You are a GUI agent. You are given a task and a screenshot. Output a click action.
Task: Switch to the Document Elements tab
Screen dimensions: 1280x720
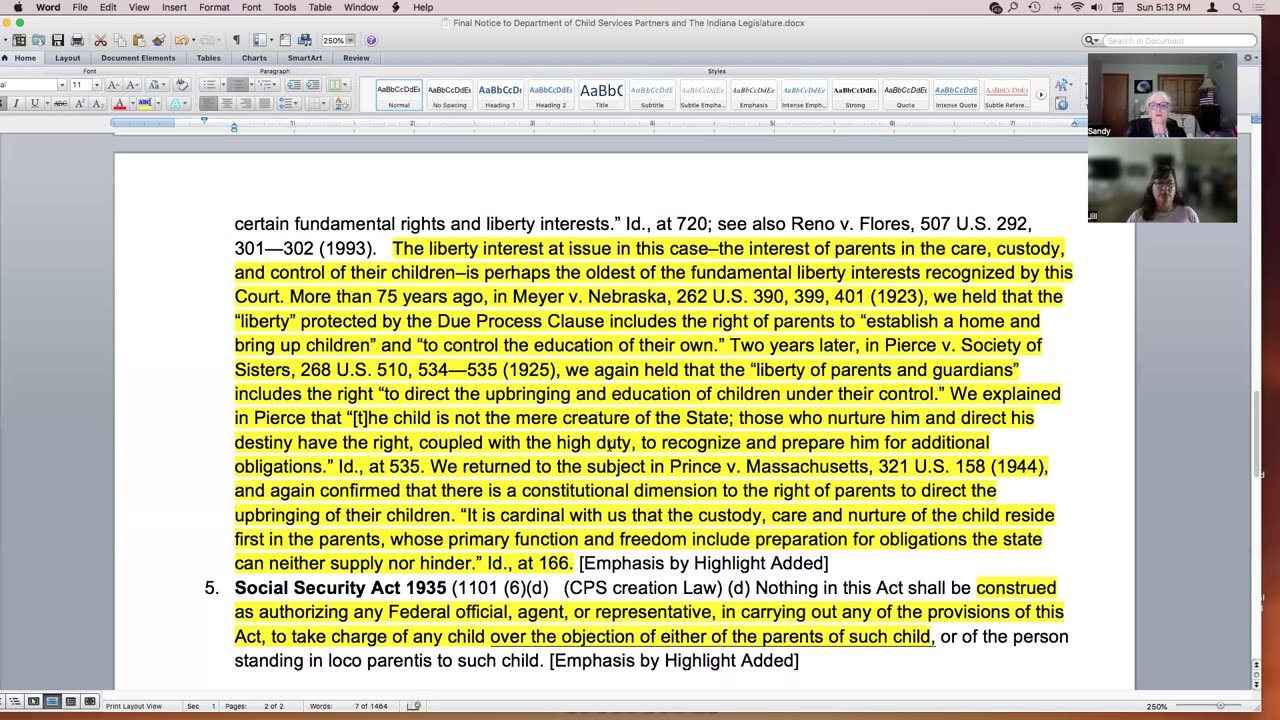pos(138,58)
